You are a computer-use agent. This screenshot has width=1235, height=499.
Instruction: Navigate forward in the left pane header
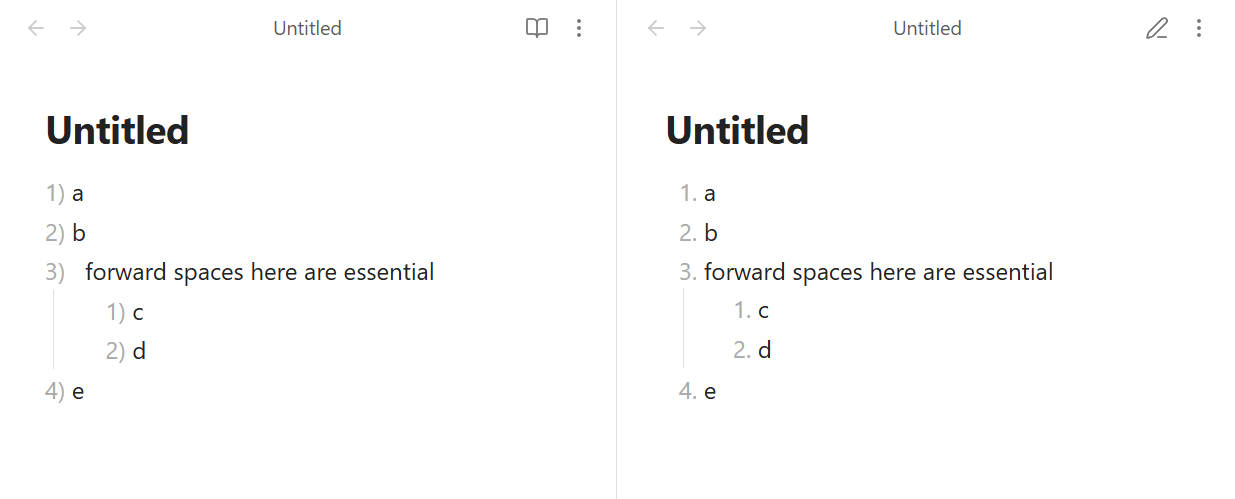78,28
